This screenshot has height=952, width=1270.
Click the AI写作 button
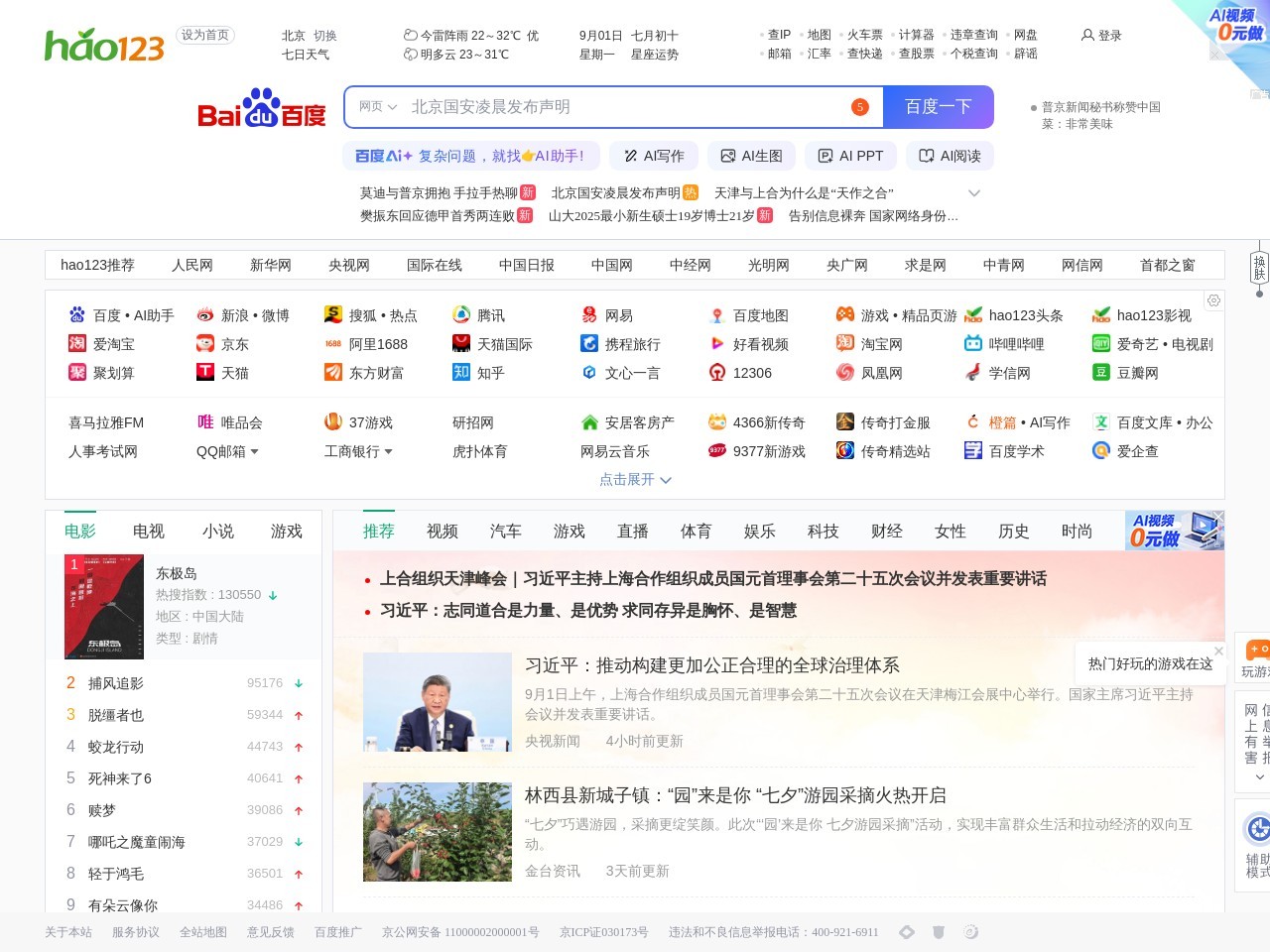[x=654, y=156]
